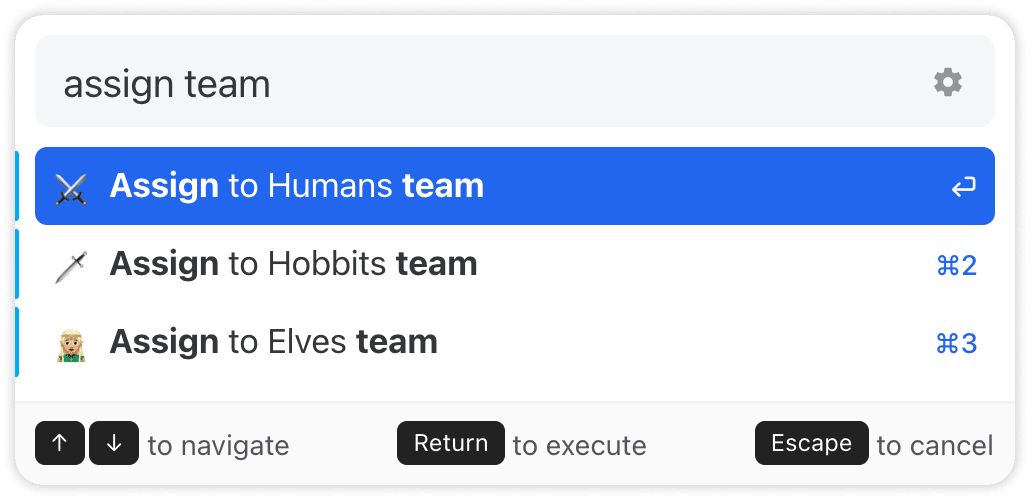The width and height of the screenshot is (1030, 500).
Task: Click the down arrow key icon
Action: [114, 444]
